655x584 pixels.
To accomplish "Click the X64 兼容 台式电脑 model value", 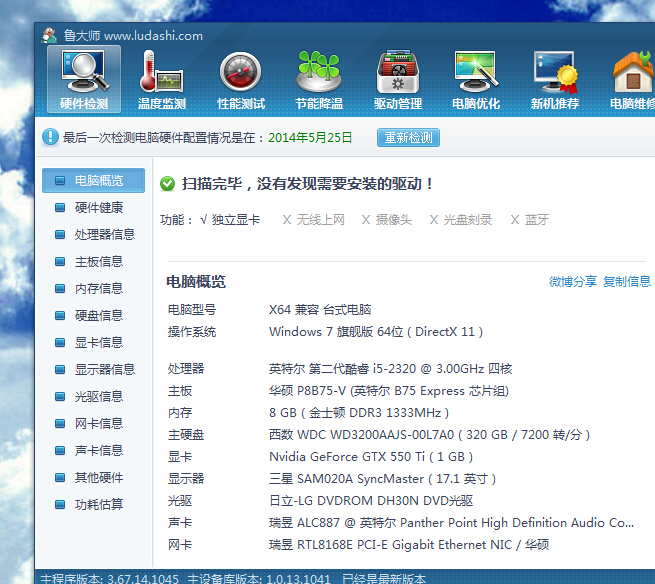I will [x=320, y=310].
